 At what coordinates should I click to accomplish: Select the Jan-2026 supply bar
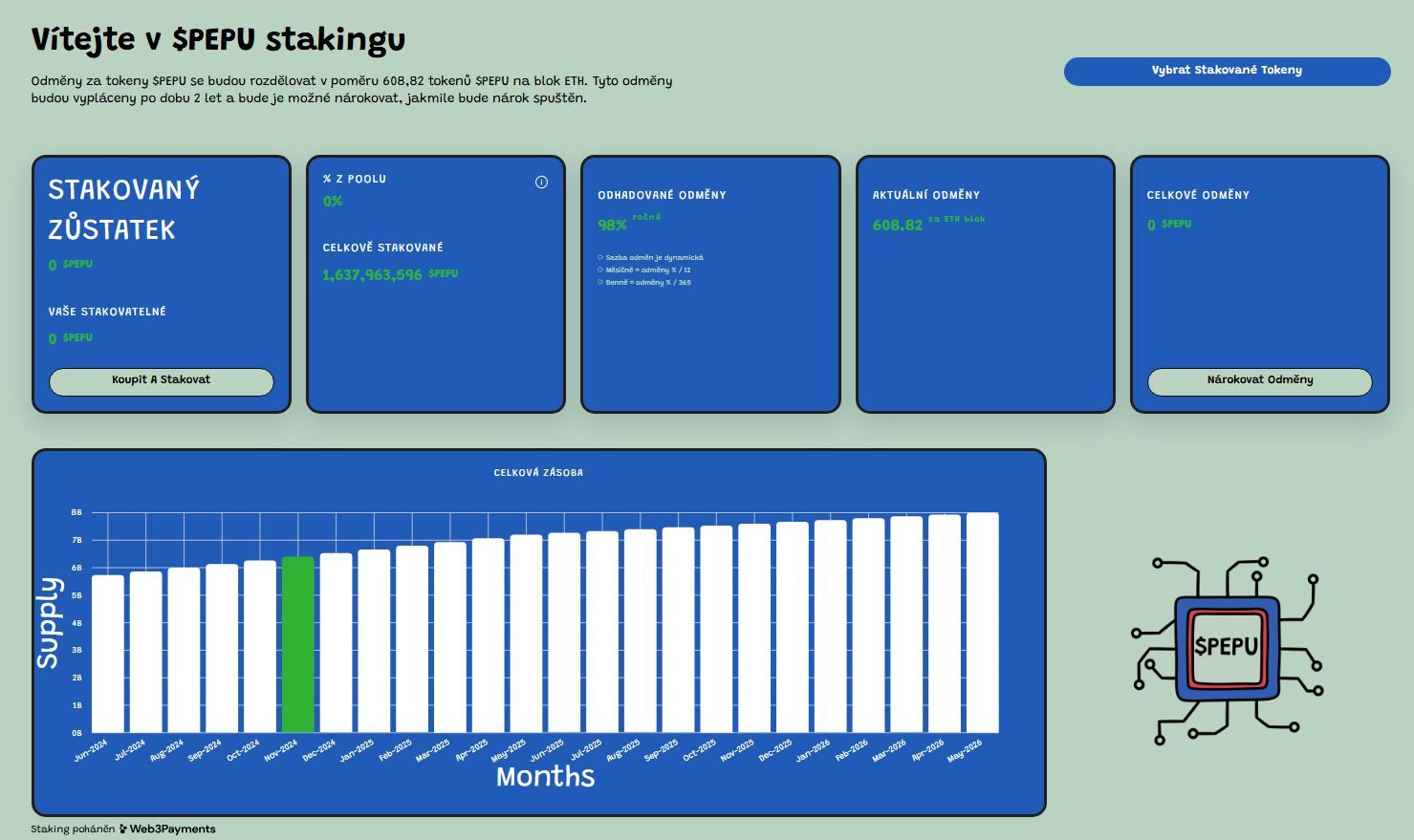[x=831, y=627]
